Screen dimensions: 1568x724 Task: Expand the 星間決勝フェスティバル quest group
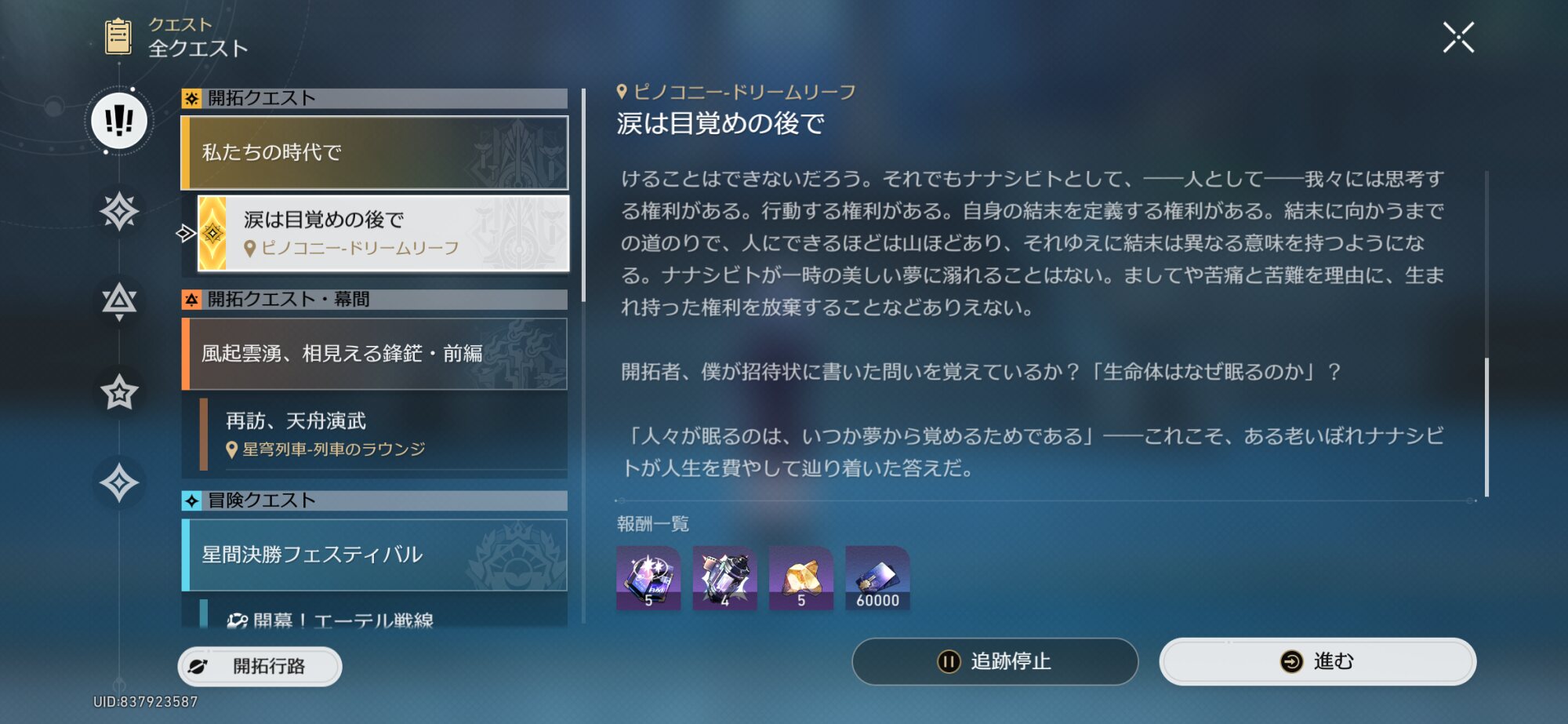tap(375, 555)
